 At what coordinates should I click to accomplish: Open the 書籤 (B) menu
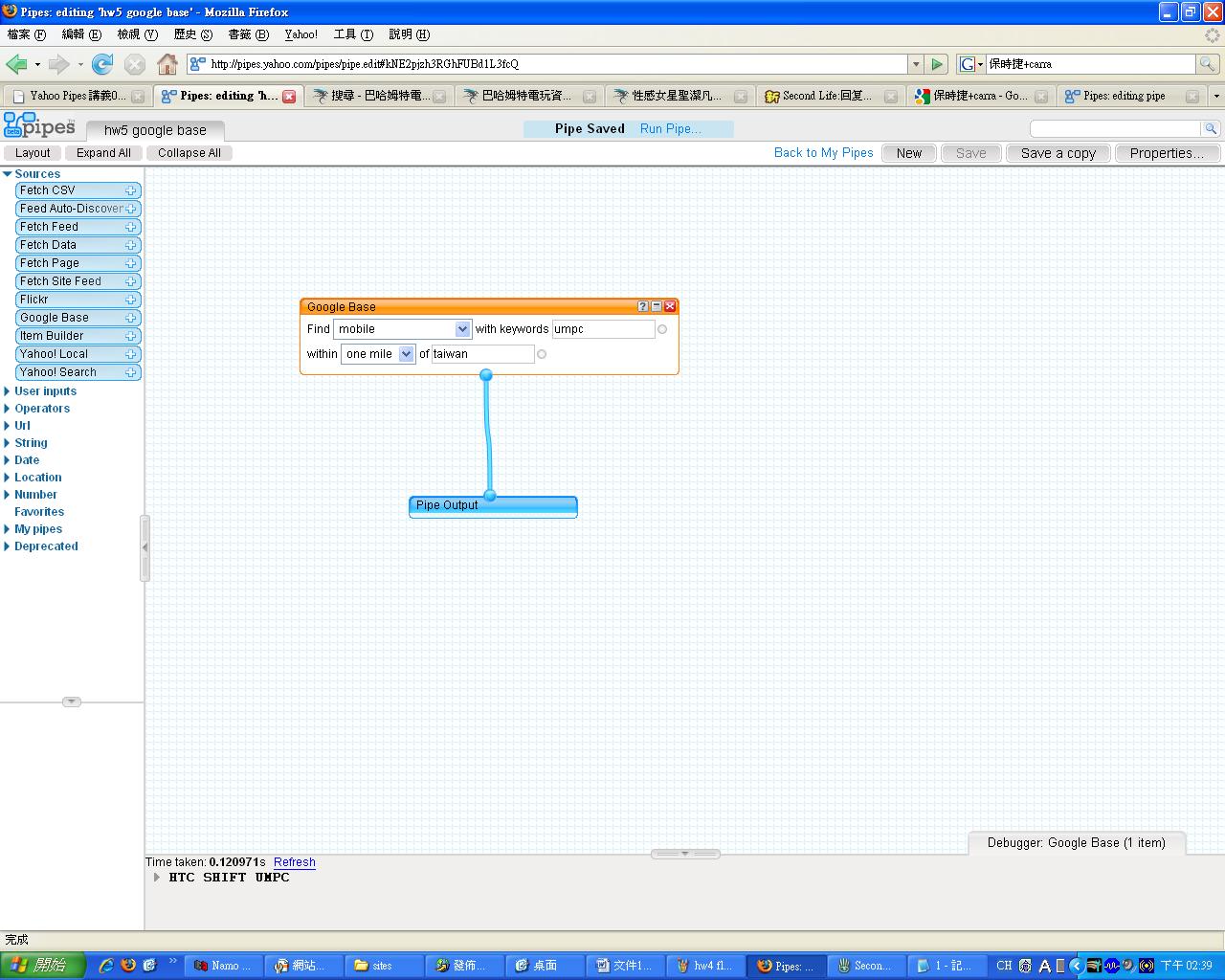point(248,34)
